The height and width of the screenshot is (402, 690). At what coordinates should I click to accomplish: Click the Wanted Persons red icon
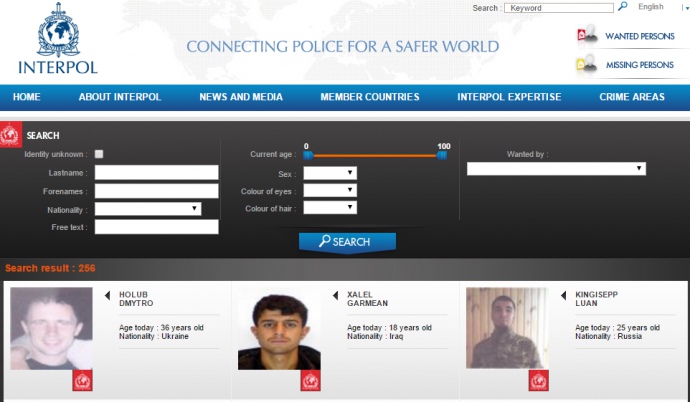tap(587, 36)
